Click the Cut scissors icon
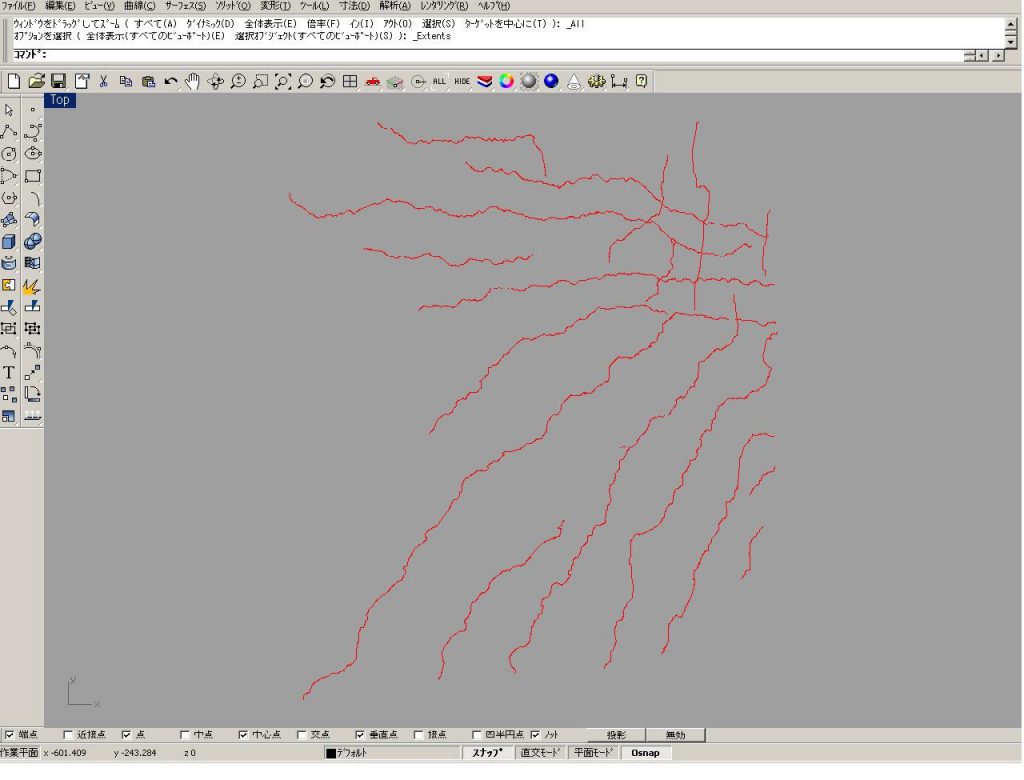The image size is (1024, 780). [103, 81]
